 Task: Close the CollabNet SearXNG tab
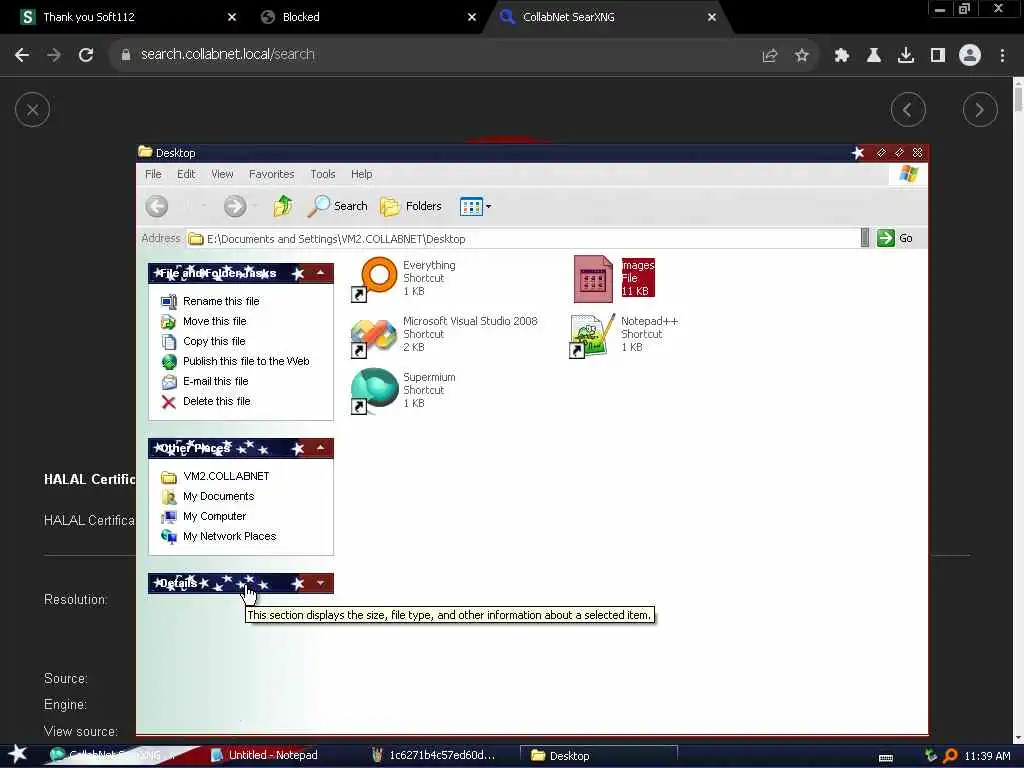click(712, 18)
